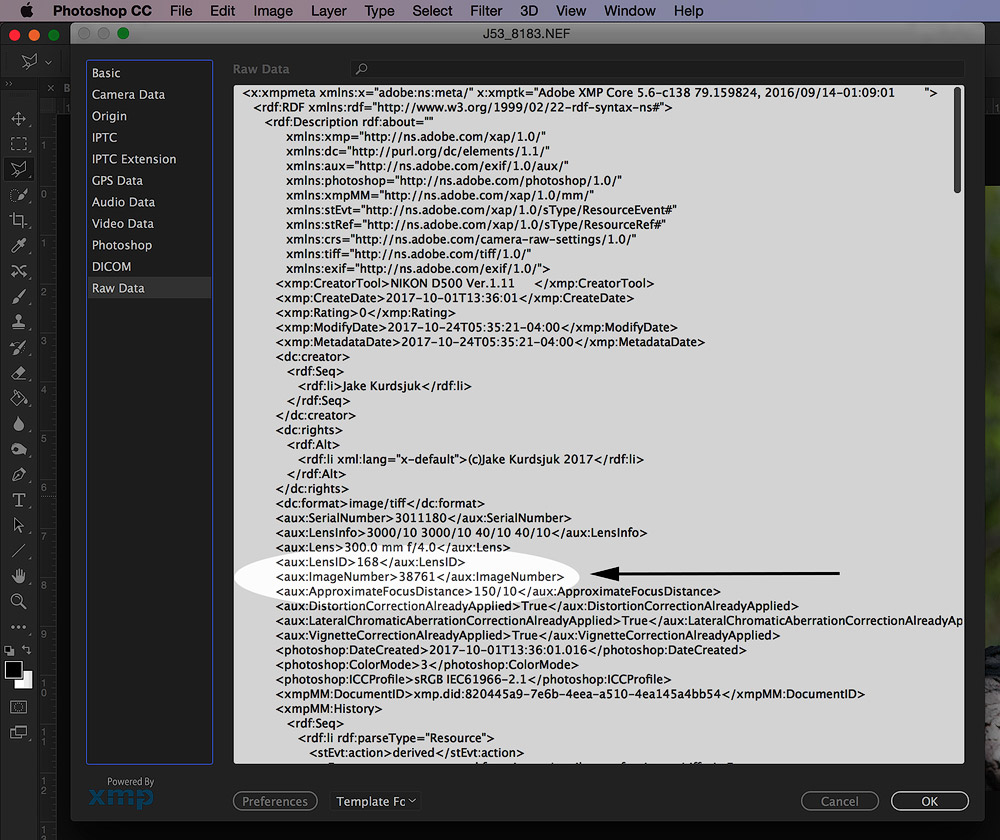Select the Move tool
This screenshot has width=1000, height=840.
click(x=19, y=119)
